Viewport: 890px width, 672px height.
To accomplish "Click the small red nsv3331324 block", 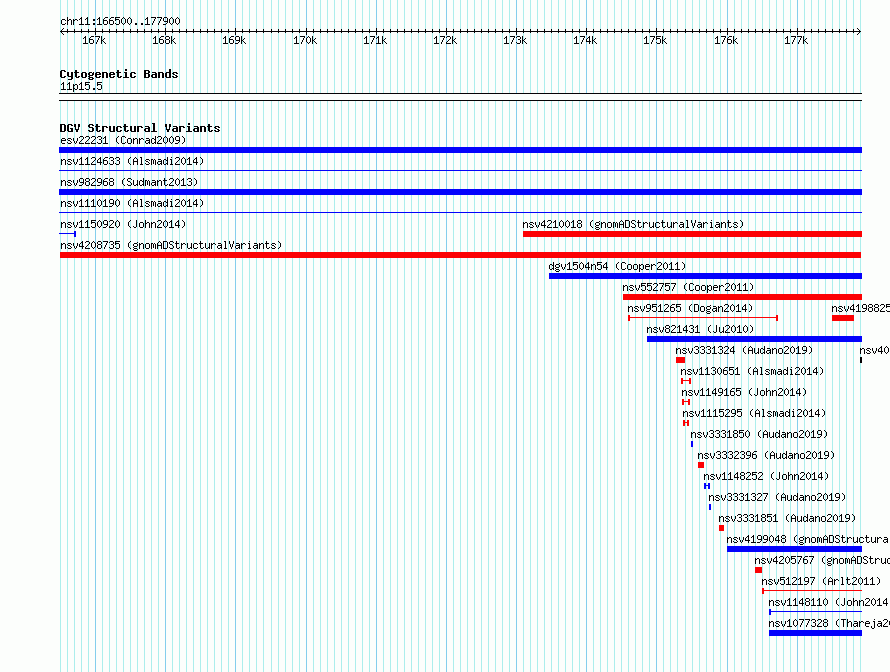I will pyautogui.click(x=680, y=360).
